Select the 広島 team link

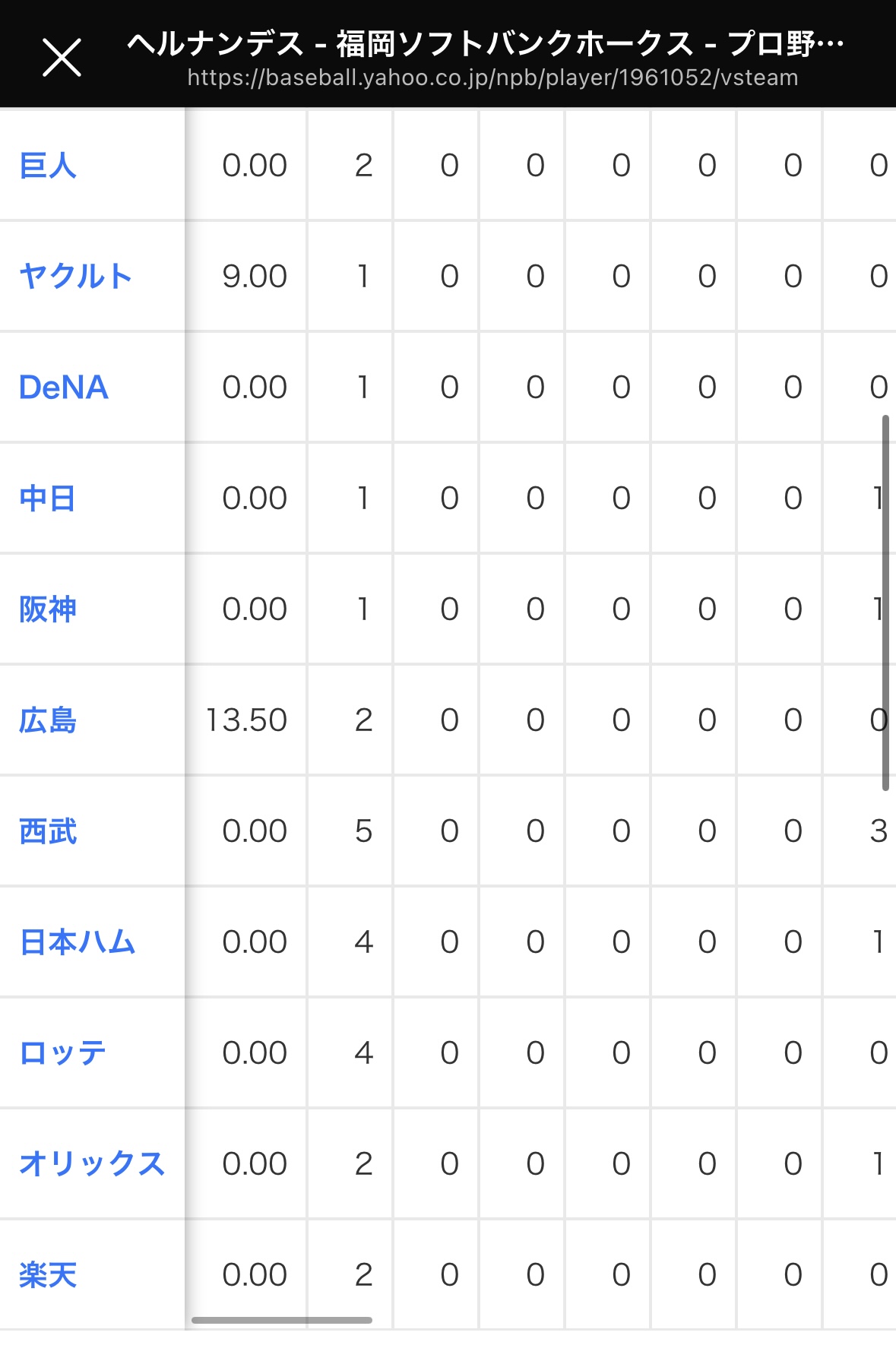pos(48,720)
